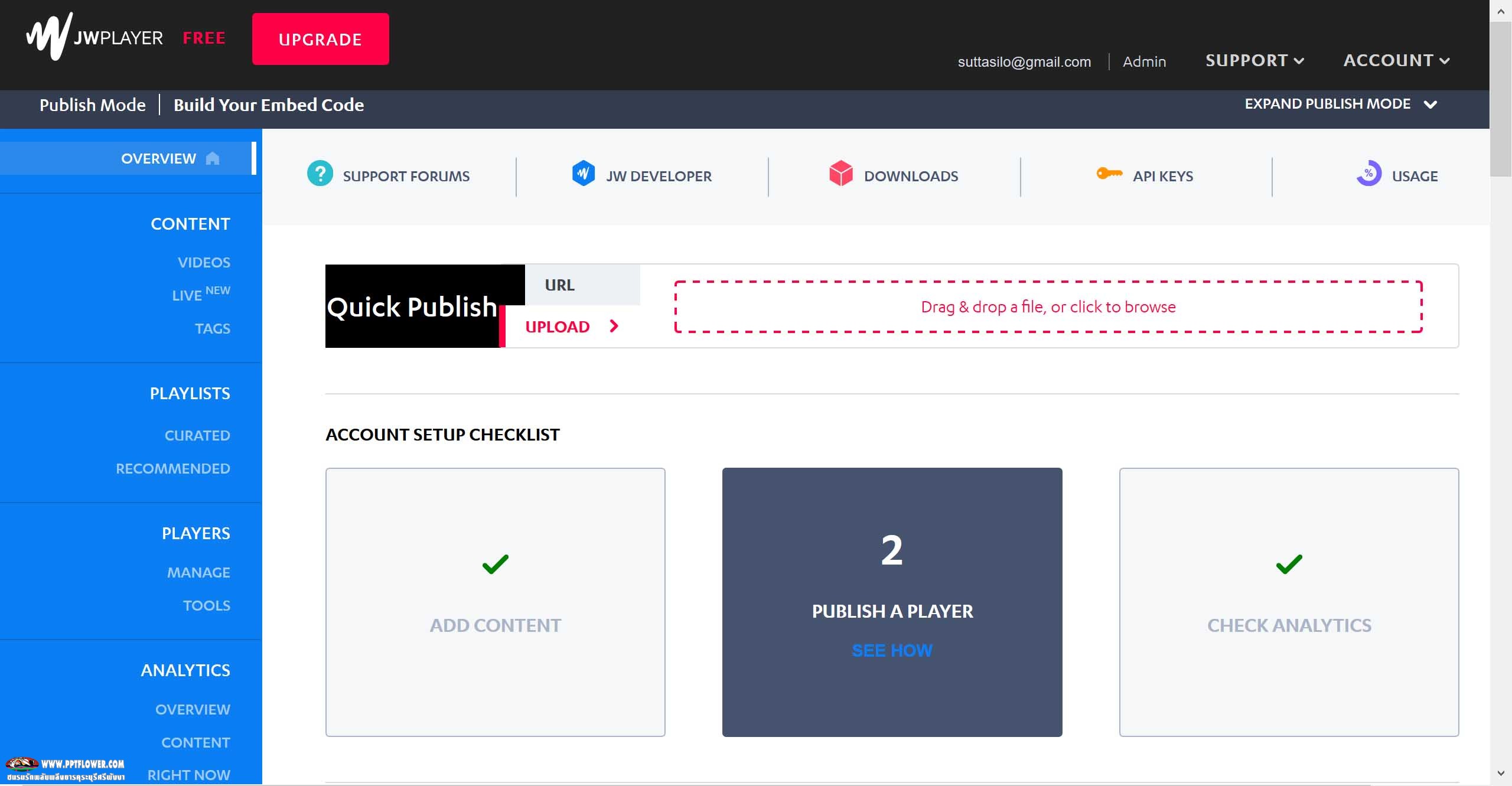The image size is (1512, 786).
Task: Click the PUBLISH A PLAYER checklist card
Action: point(892,602)
